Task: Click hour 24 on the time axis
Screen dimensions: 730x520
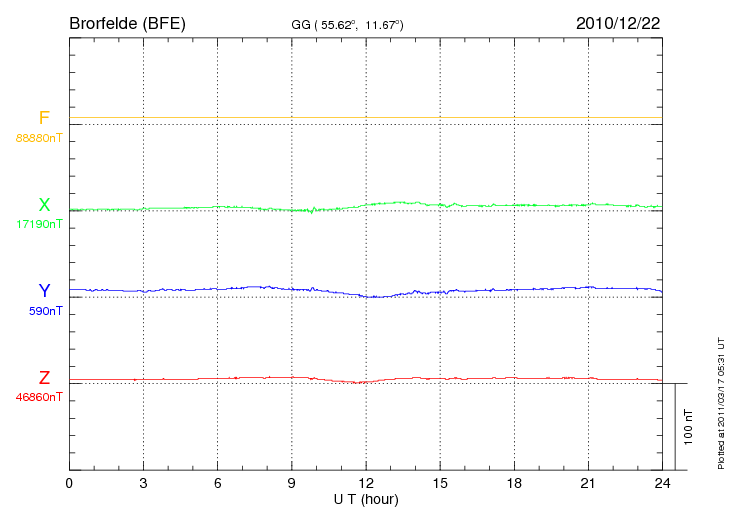Action: tap(662, 483)
